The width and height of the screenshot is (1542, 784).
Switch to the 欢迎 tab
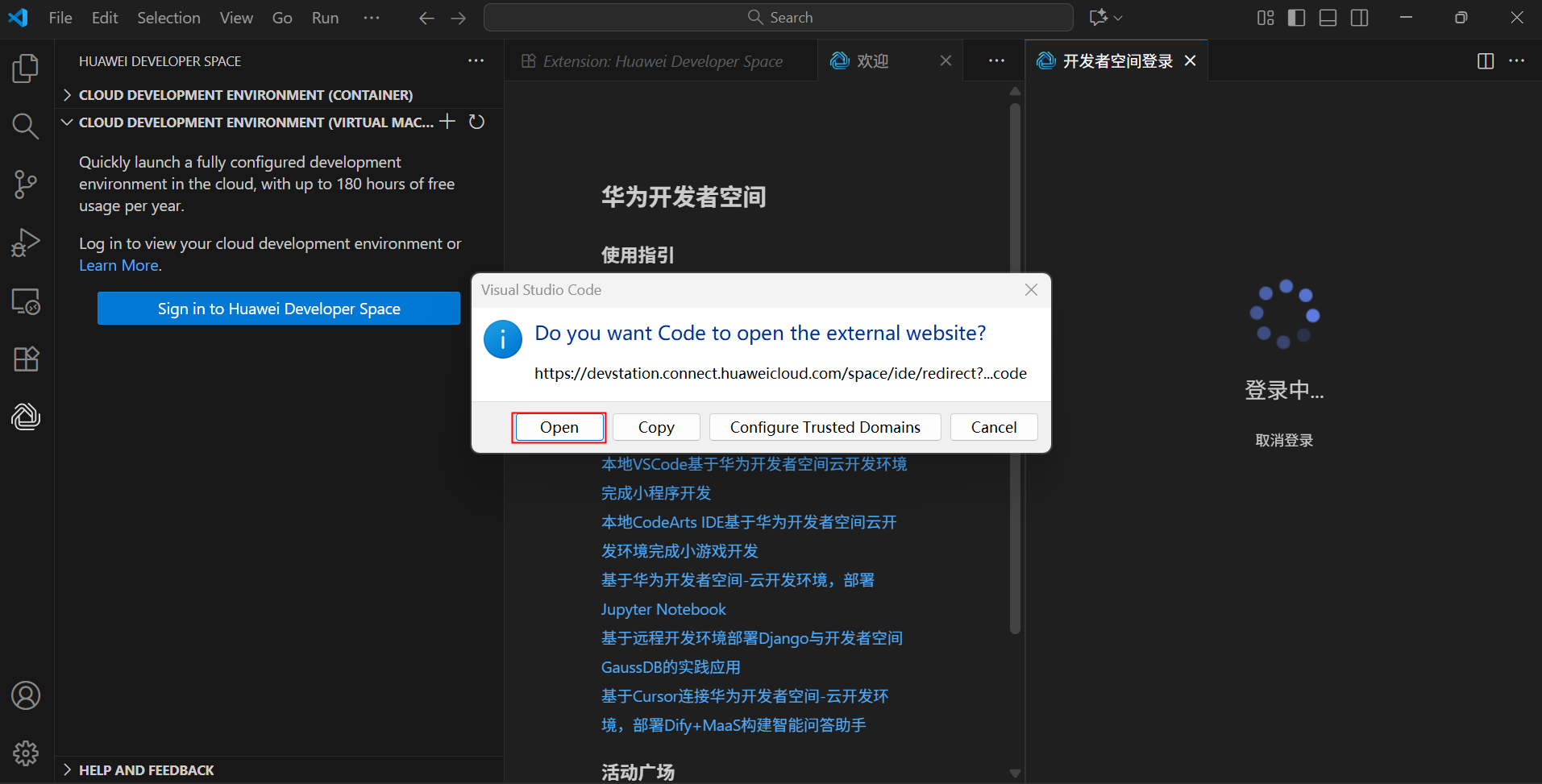pos(872,61)
